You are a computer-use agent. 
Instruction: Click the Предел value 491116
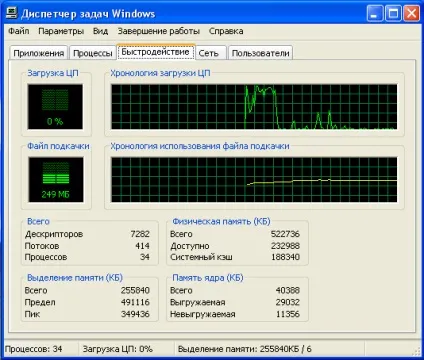point(135,302)
